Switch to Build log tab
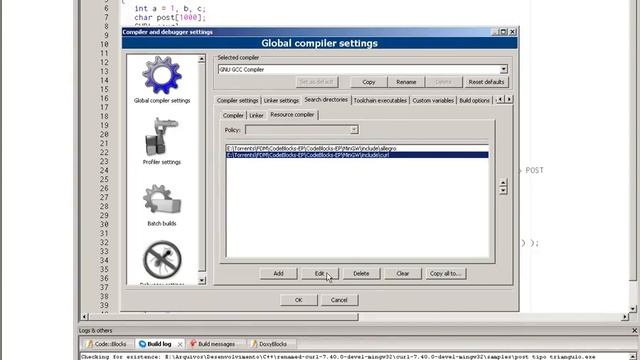Image resolution: width=640 pixels, height=360 pixels. pos(159,344)
